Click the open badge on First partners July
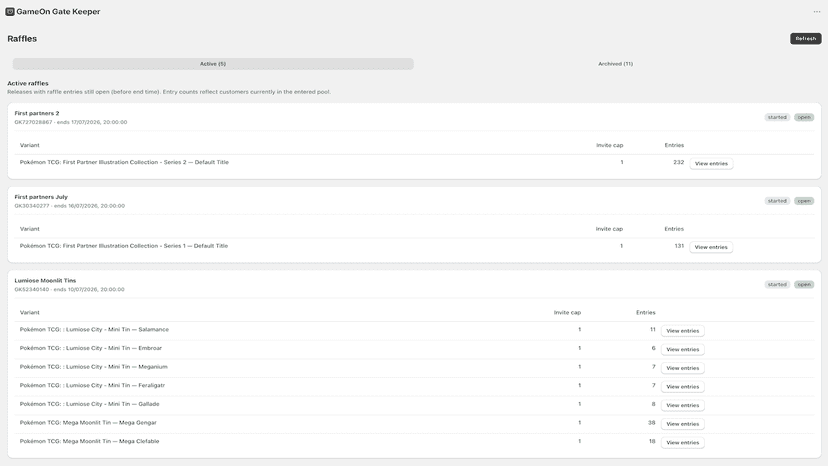Viewport: 828px width, 466px height. (x=804, y=201)
